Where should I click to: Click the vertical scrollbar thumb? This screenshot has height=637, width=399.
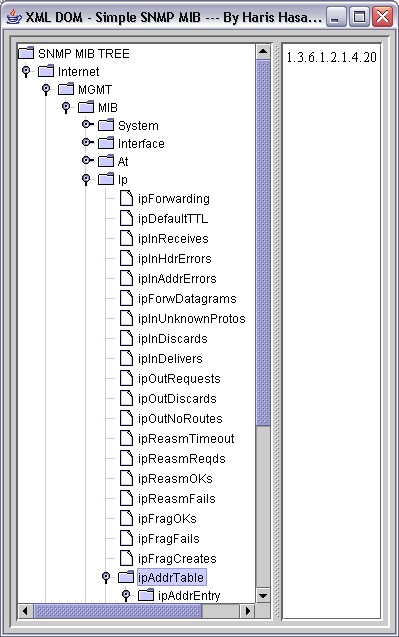[263, 243]
